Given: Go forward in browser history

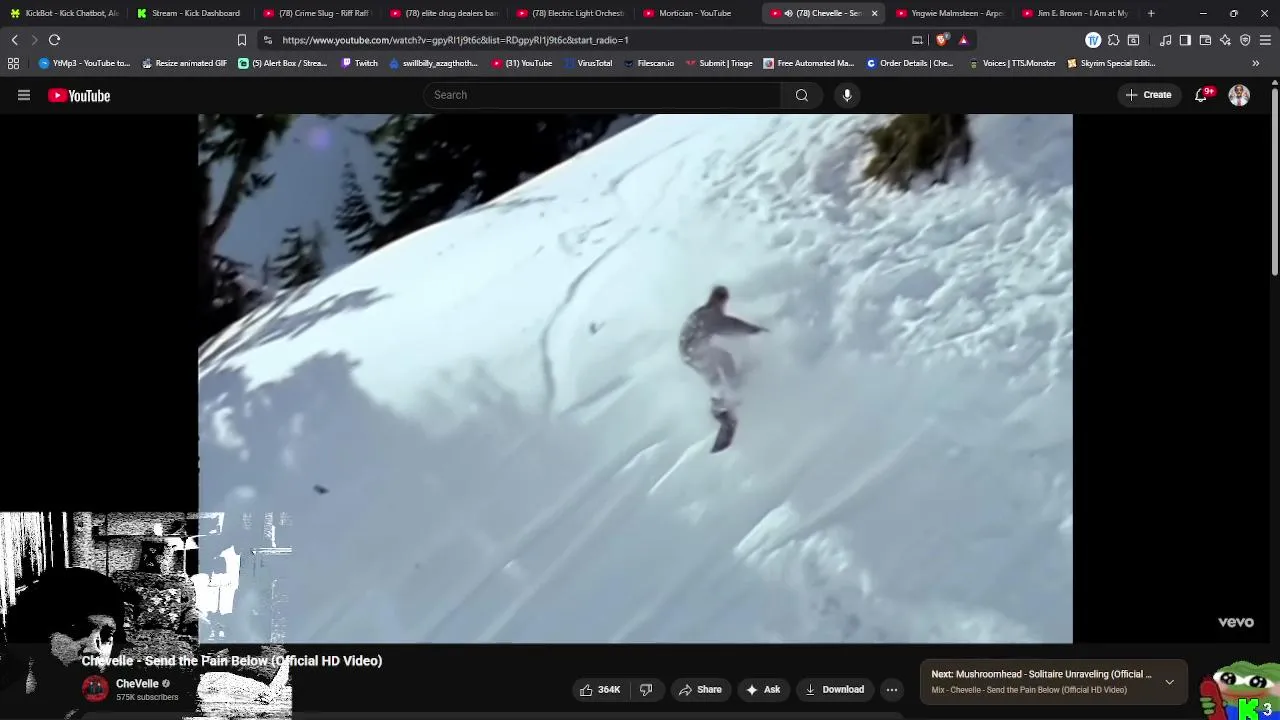Looking at the screenshot, I should (x=34, y=40).
